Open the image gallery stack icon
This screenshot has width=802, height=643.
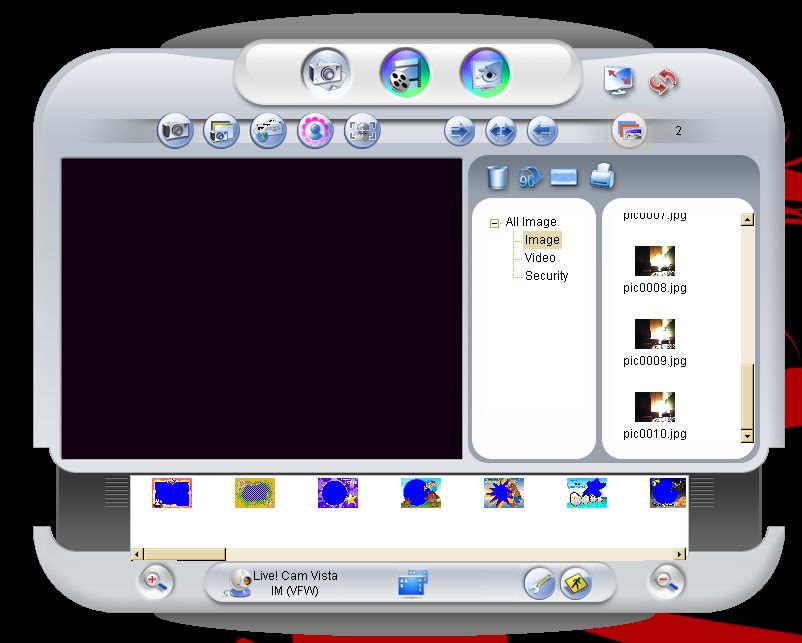pyautogui.click(x=629, y=130)
